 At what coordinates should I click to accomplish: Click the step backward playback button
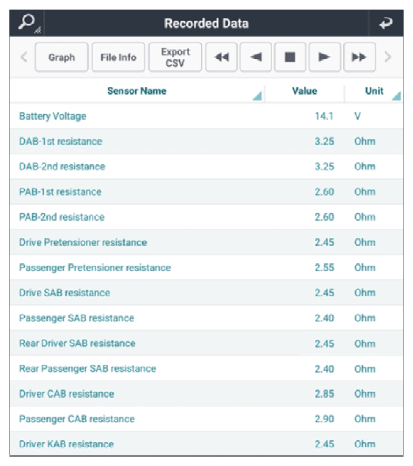tap(256, 57)
